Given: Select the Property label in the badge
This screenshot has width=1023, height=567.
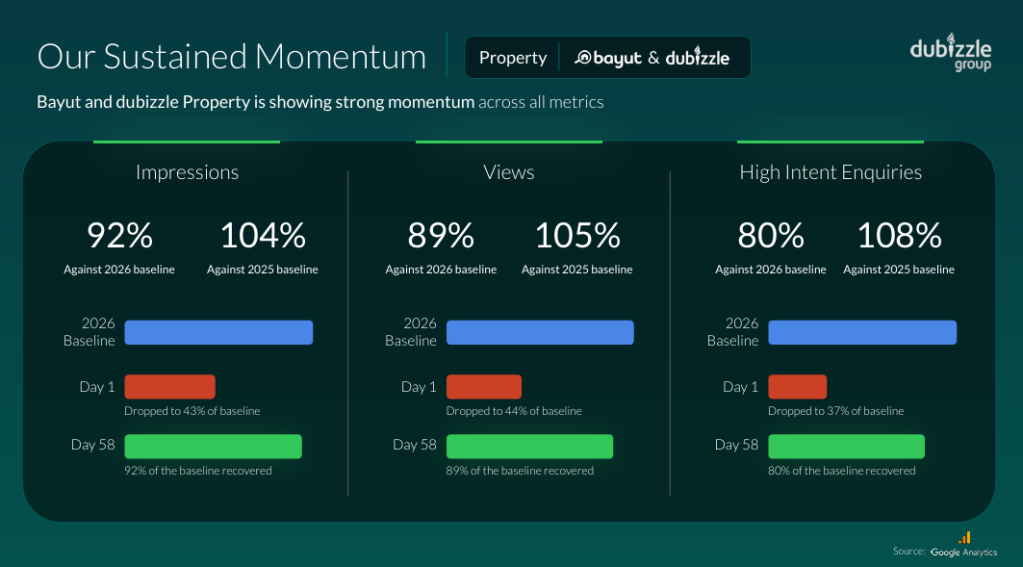Looking at the screenshot, I should click(513, 58).
